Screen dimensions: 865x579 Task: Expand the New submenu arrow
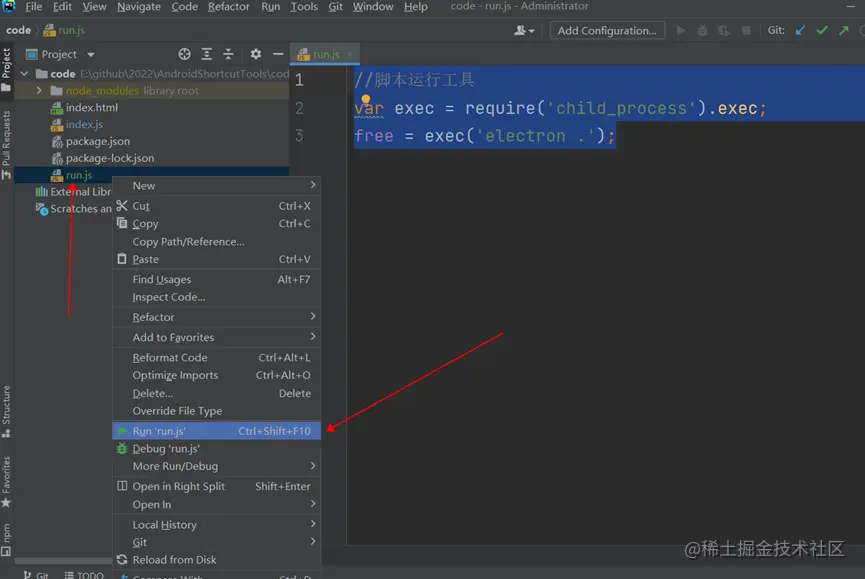point(313,185)
